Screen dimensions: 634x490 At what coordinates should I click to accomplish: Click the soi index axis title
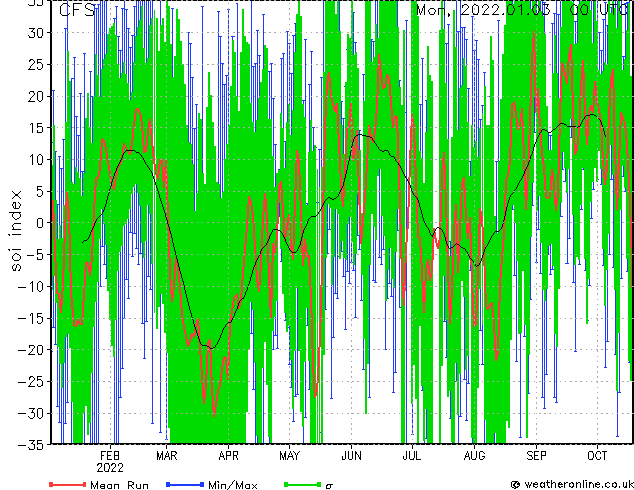15,230
